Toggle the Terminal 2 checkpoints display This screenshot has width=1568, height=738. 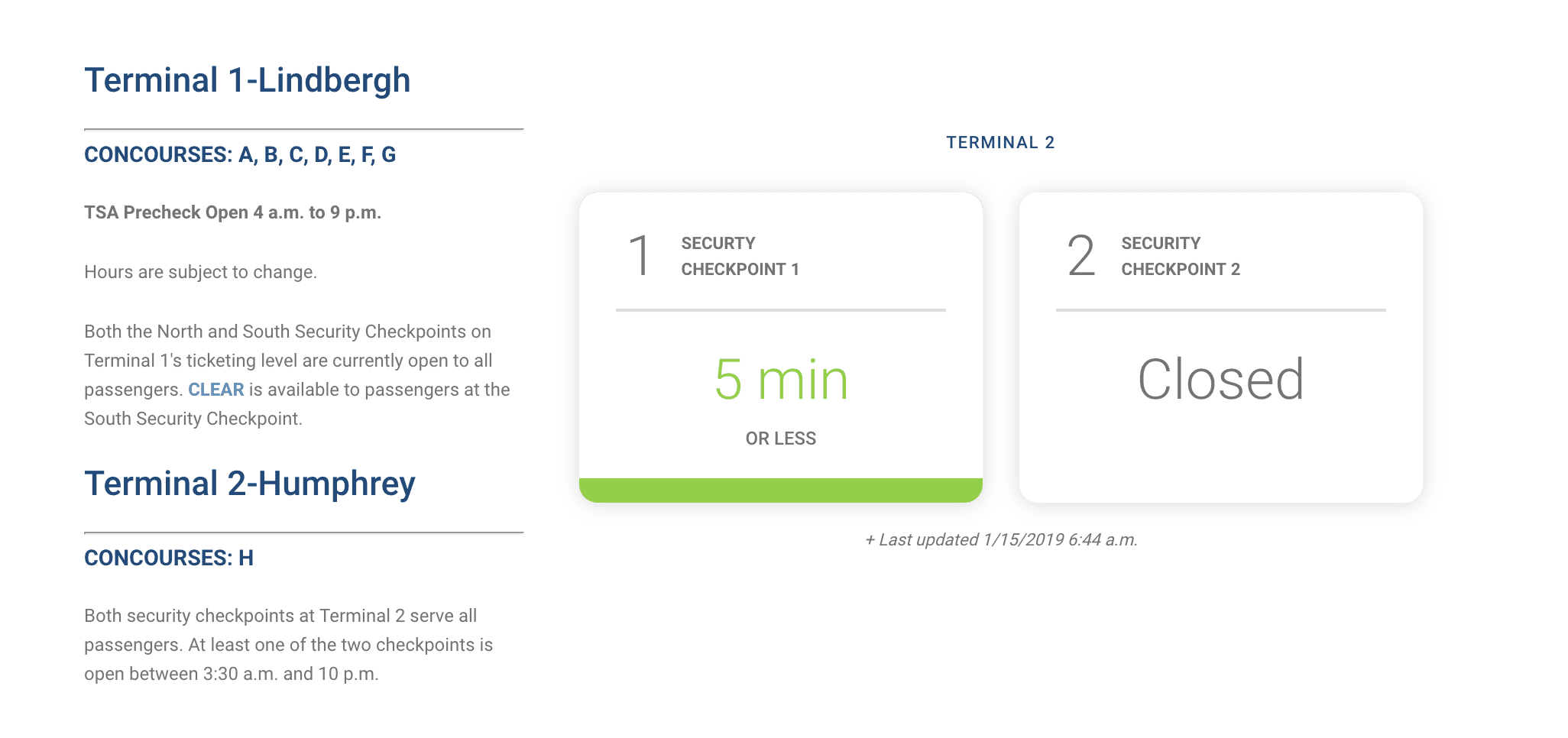pyautogui.click(x=999, y=142)
